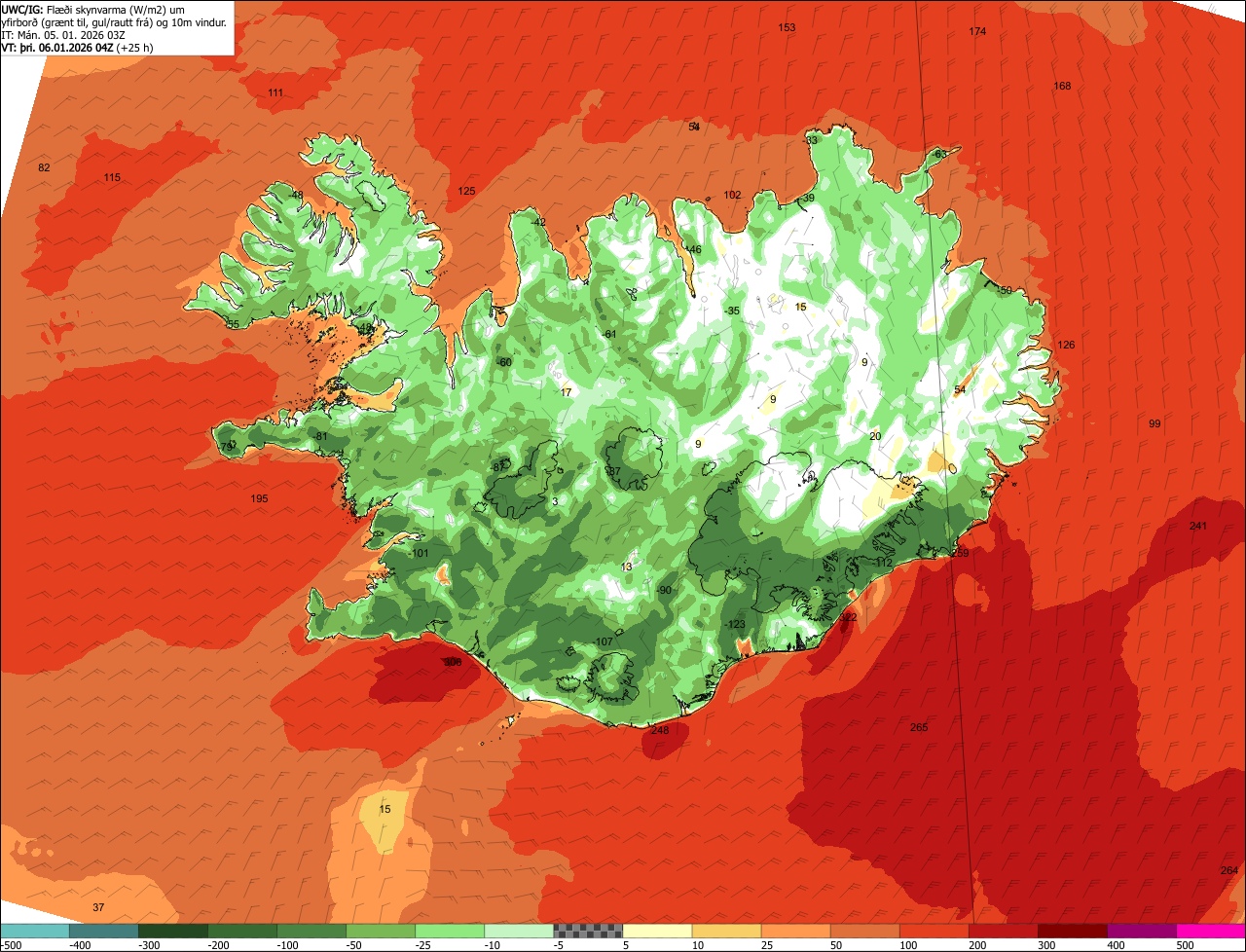
Task: Click the map value '264'
Action: [1228, 870]
